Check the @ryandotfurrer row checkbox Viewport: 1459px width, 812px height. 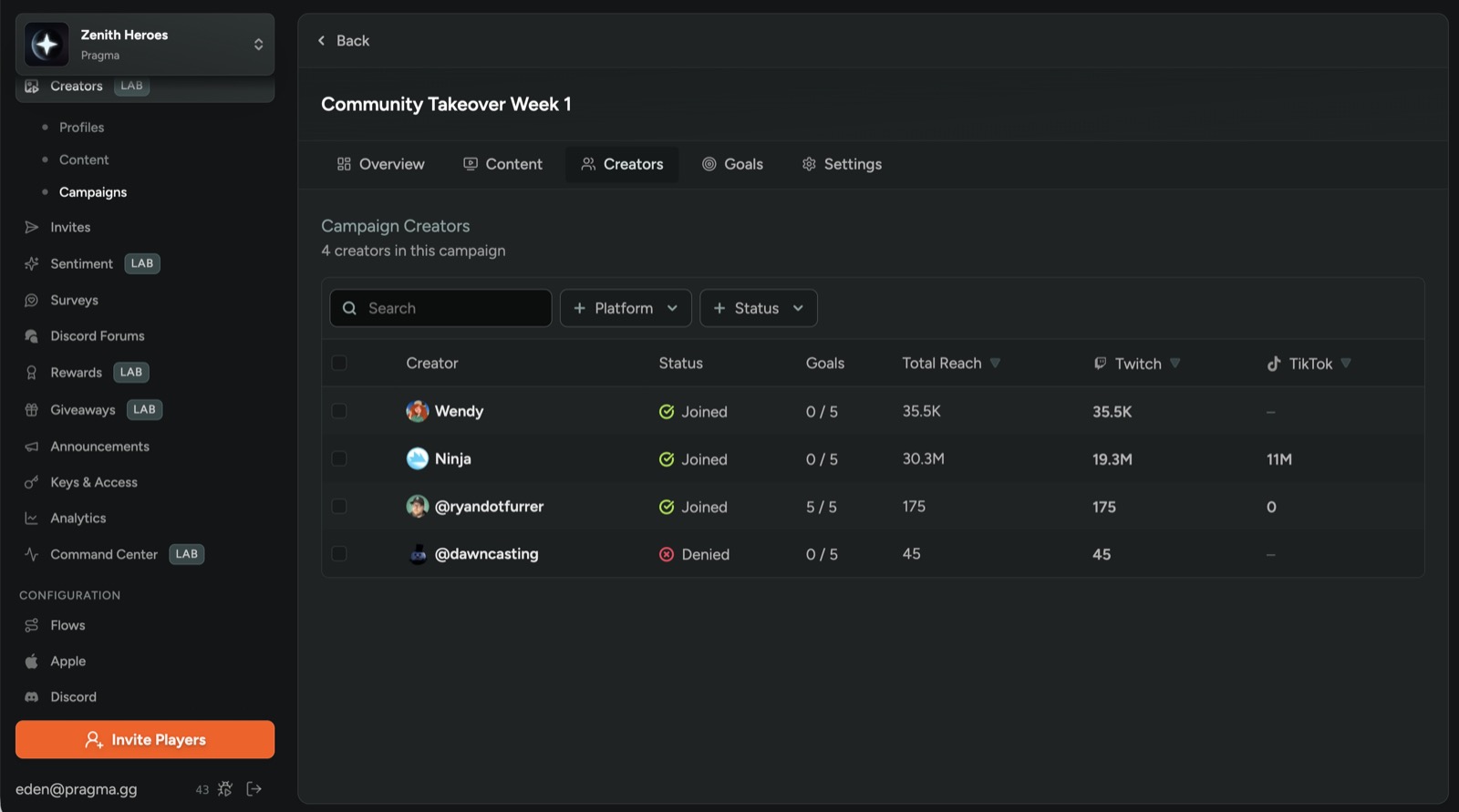point(339,506)
